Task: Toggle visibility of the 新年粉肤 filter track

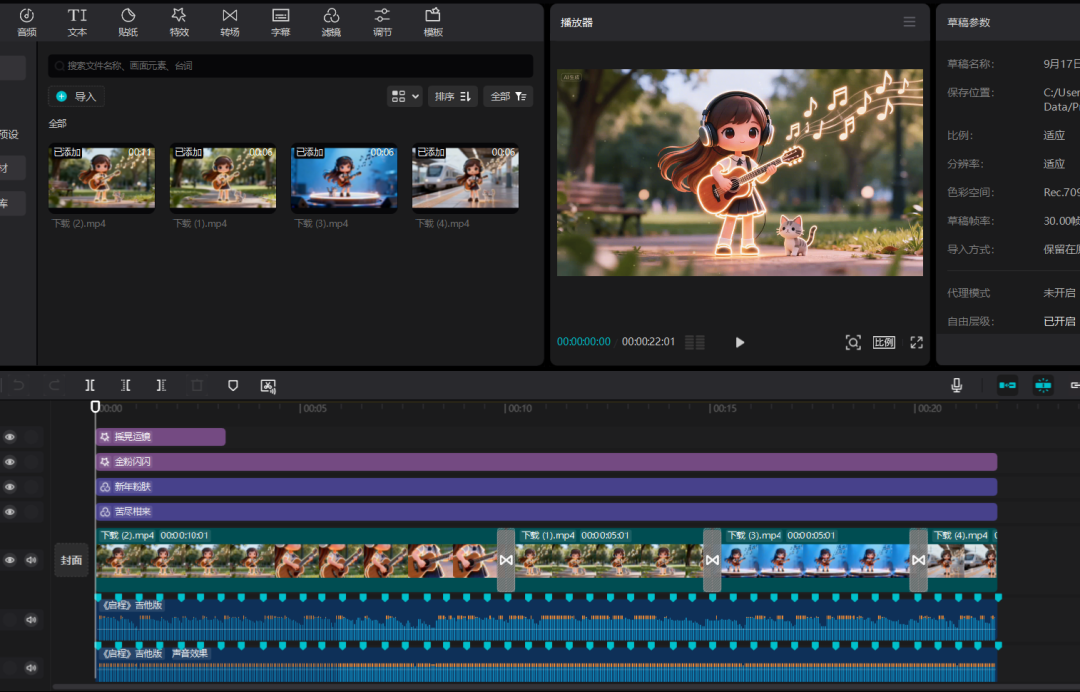Action: coord(10,487)
